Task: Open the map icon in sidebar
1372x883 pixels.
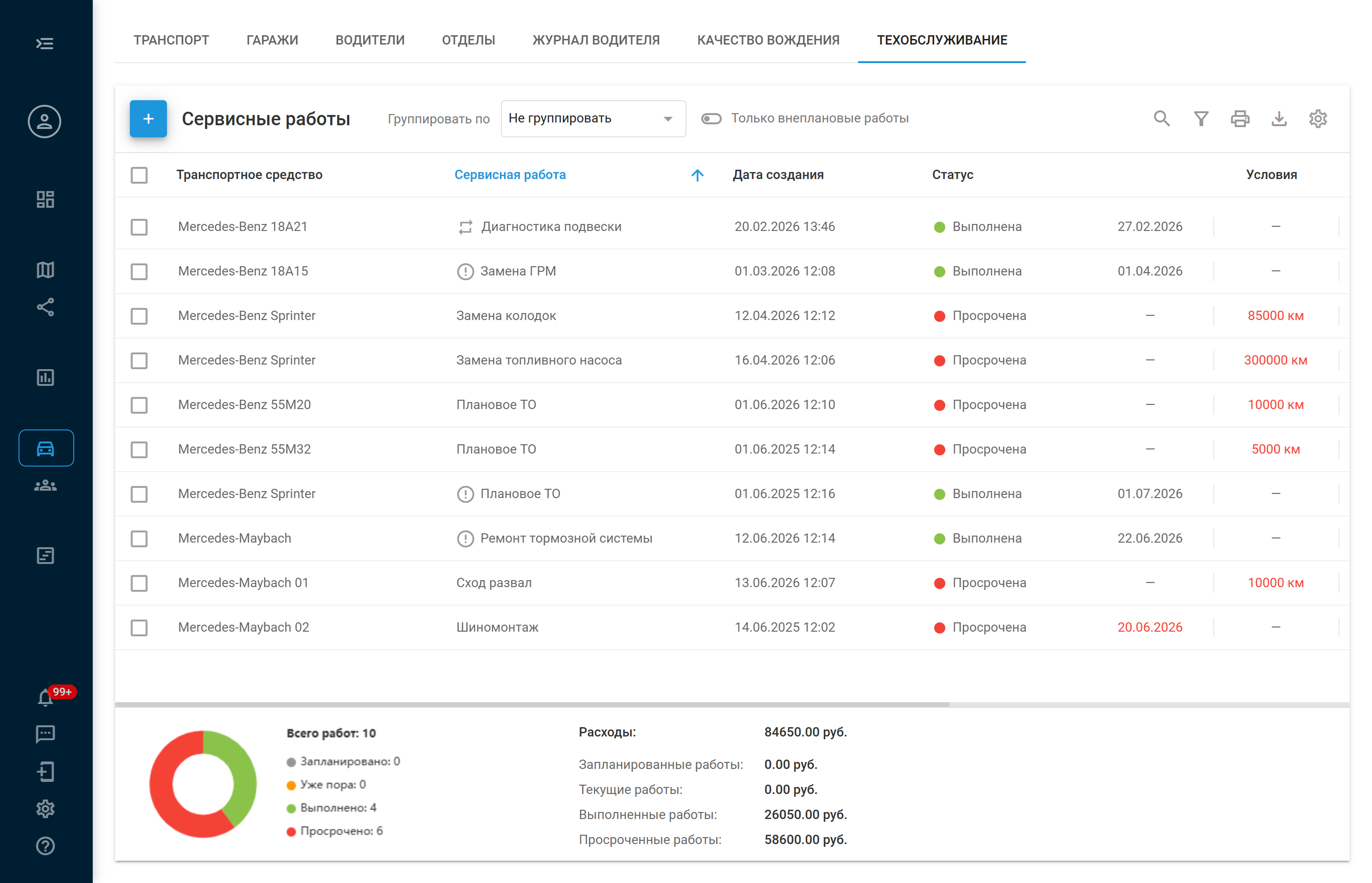Action: point(45,269)
